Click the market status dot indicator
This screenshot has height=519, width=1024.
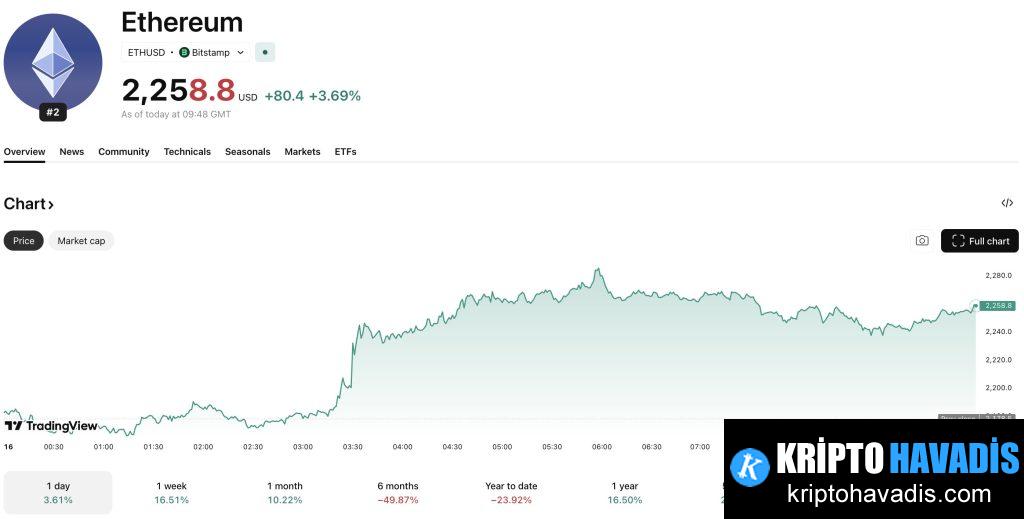pyautogui.click(x=264, y=52)
